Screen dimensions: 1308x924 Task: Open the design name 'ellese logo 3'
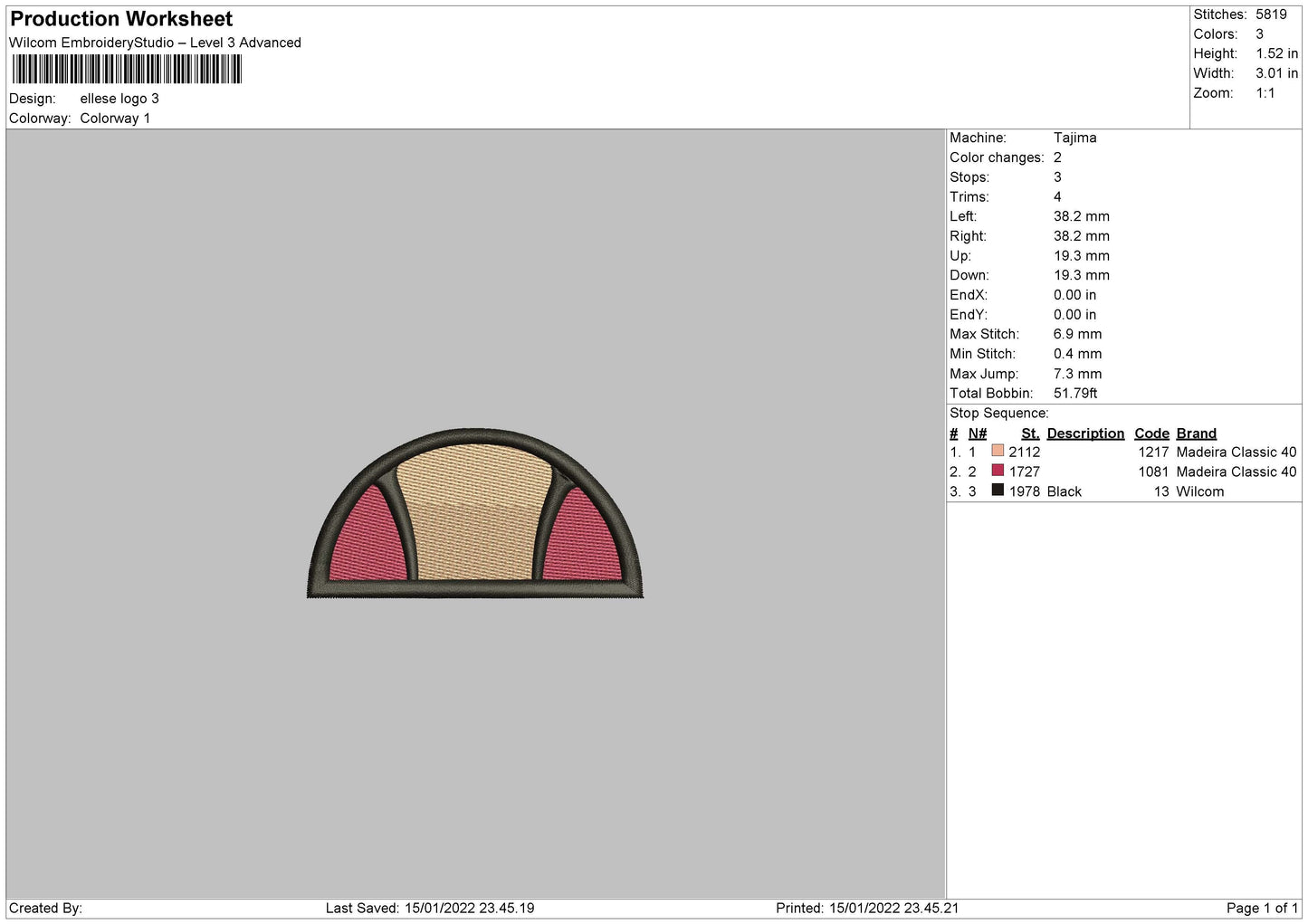point(119,98)
